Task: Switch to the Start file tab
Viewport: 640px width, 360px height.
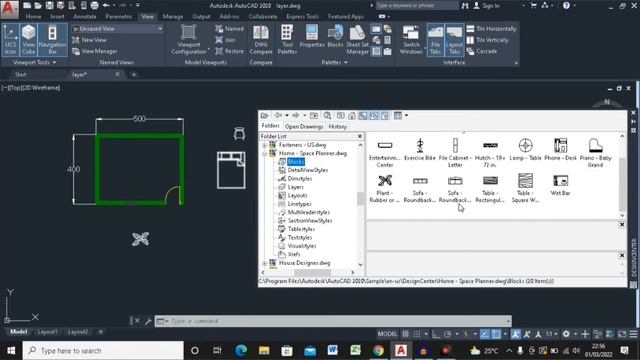Action: (20, 75)
